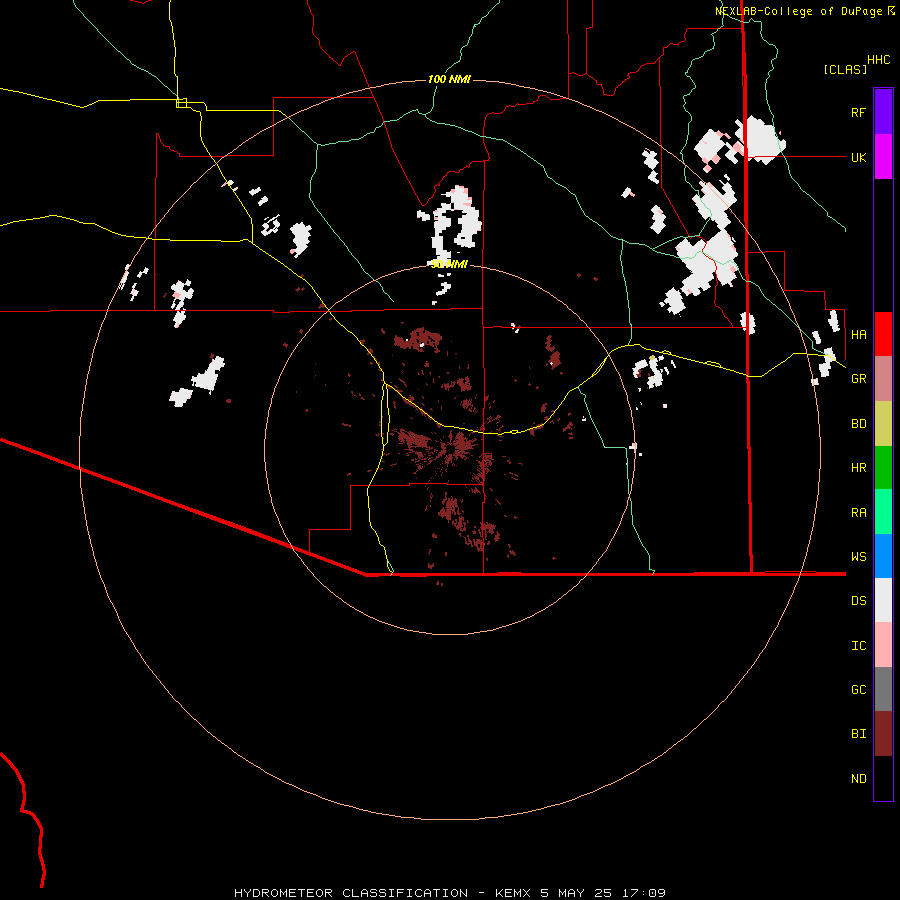The width and height of the screenshot is (900, 900).
Task: Click the Hydrometeor Classification KEMX title text
Action: click(450, 893)
